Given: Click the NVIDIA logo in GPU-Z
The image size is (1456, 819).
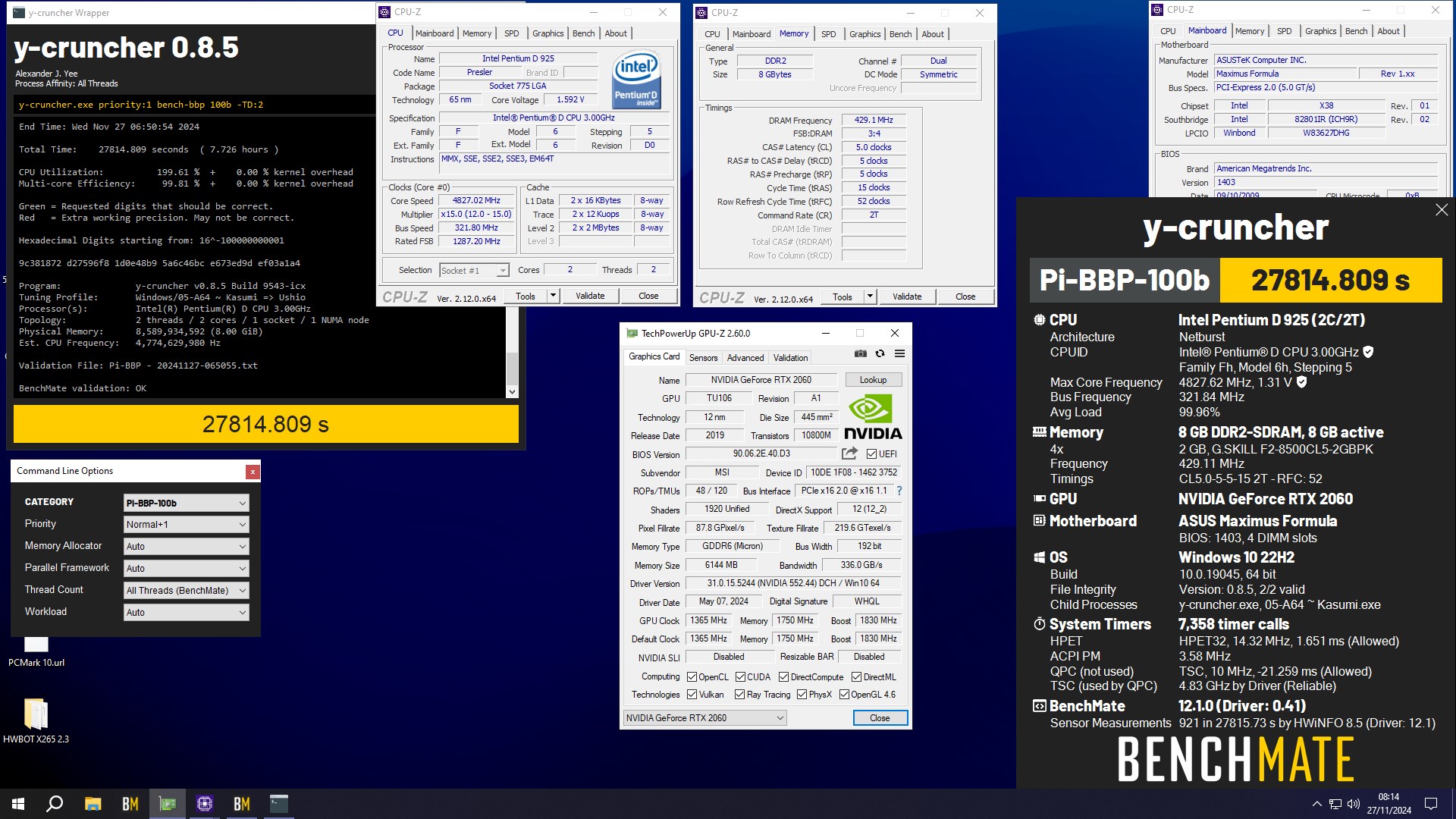Looking at the screenshot, I should 873,416.
